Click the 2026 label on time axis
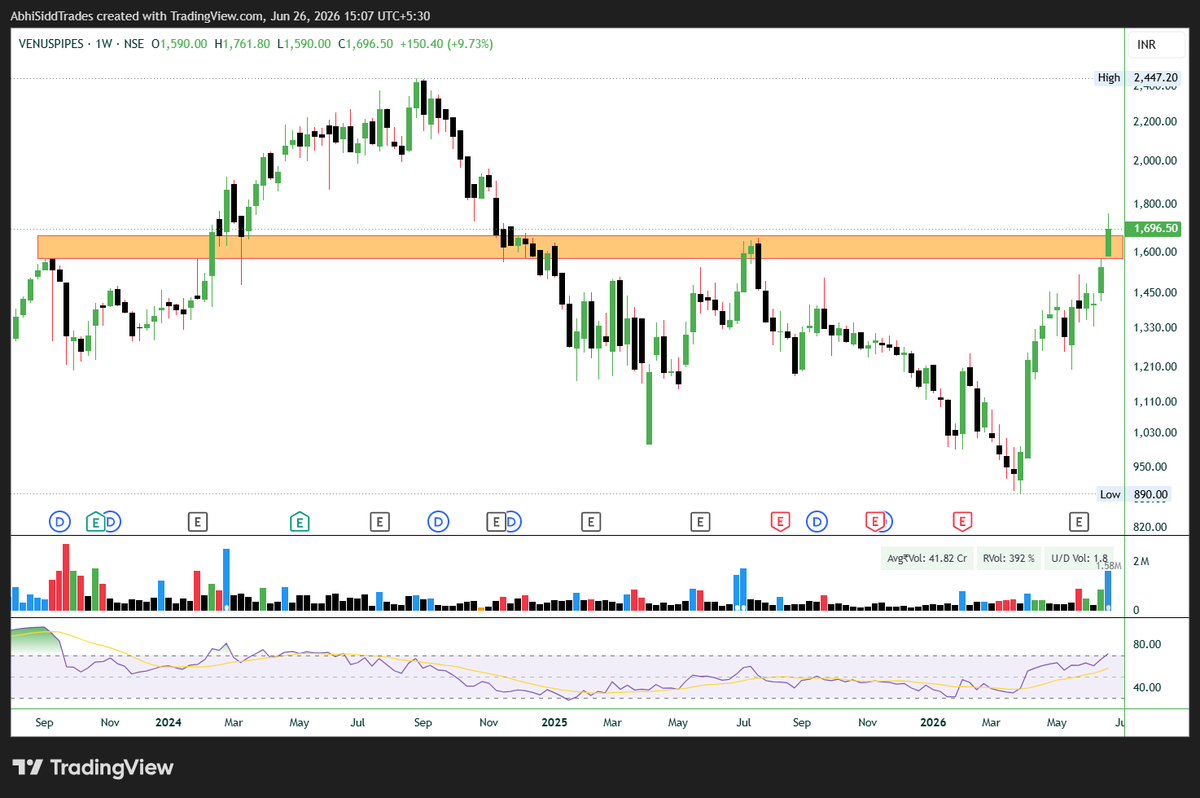The image size is (1200, 798). [x=932, y=722]
